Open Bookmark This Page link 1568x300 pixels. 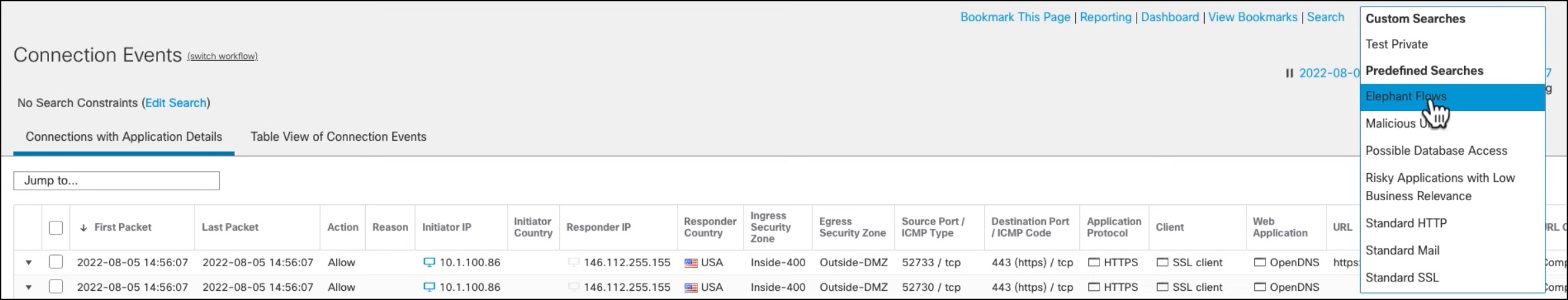1015,17
